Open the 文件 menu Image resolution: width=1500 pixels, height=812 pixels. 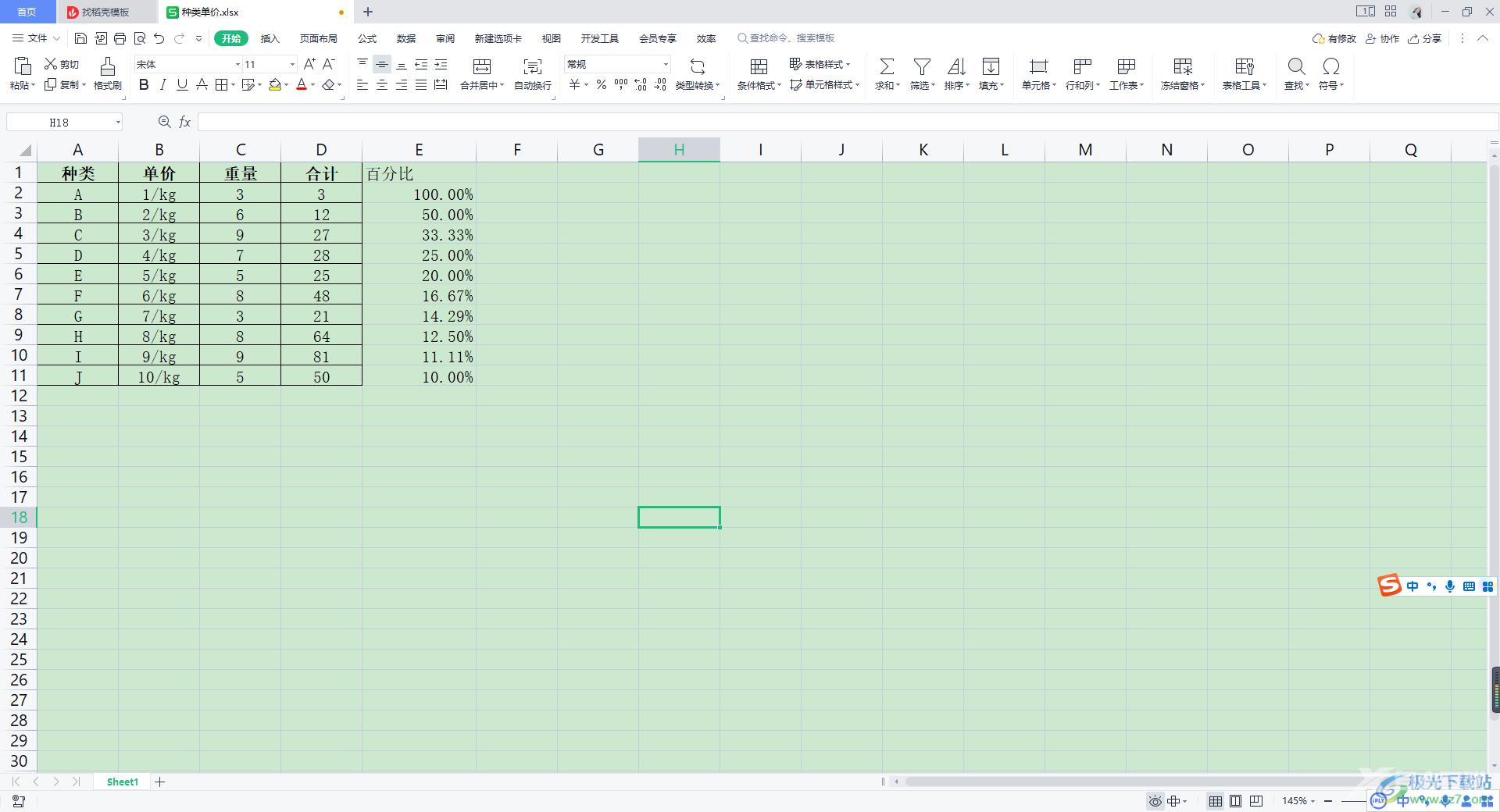coord(37,37)
